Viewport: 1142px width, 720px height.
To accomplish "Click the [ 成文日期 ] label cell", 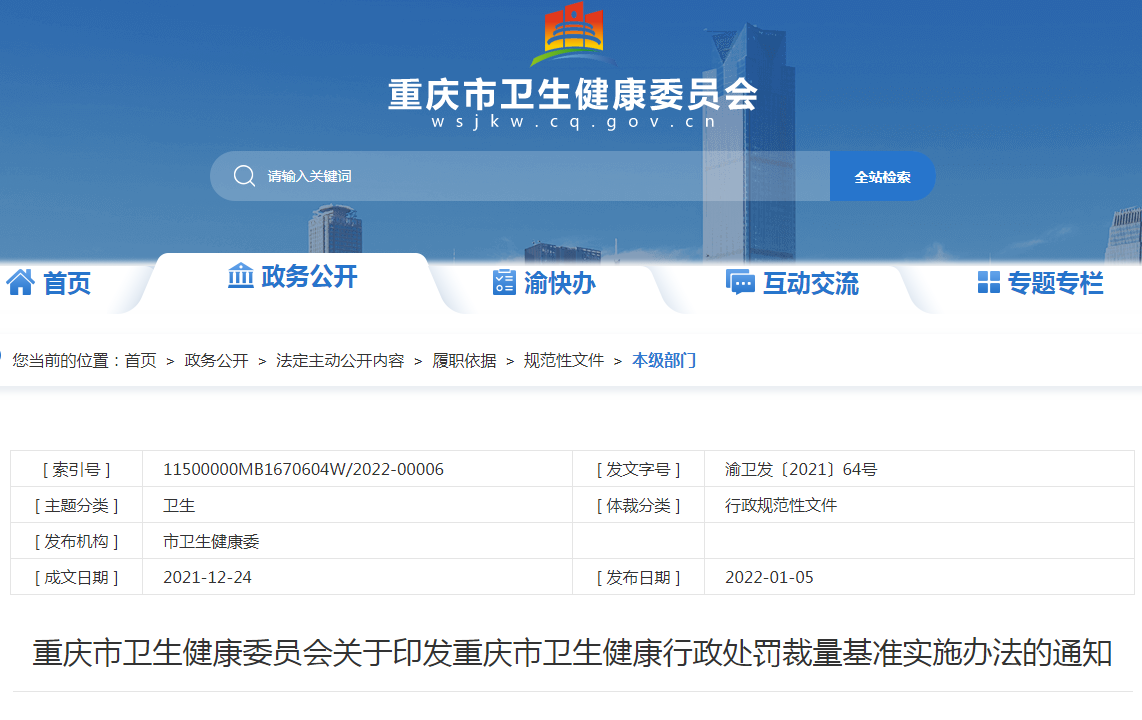I will coord(76,577).
